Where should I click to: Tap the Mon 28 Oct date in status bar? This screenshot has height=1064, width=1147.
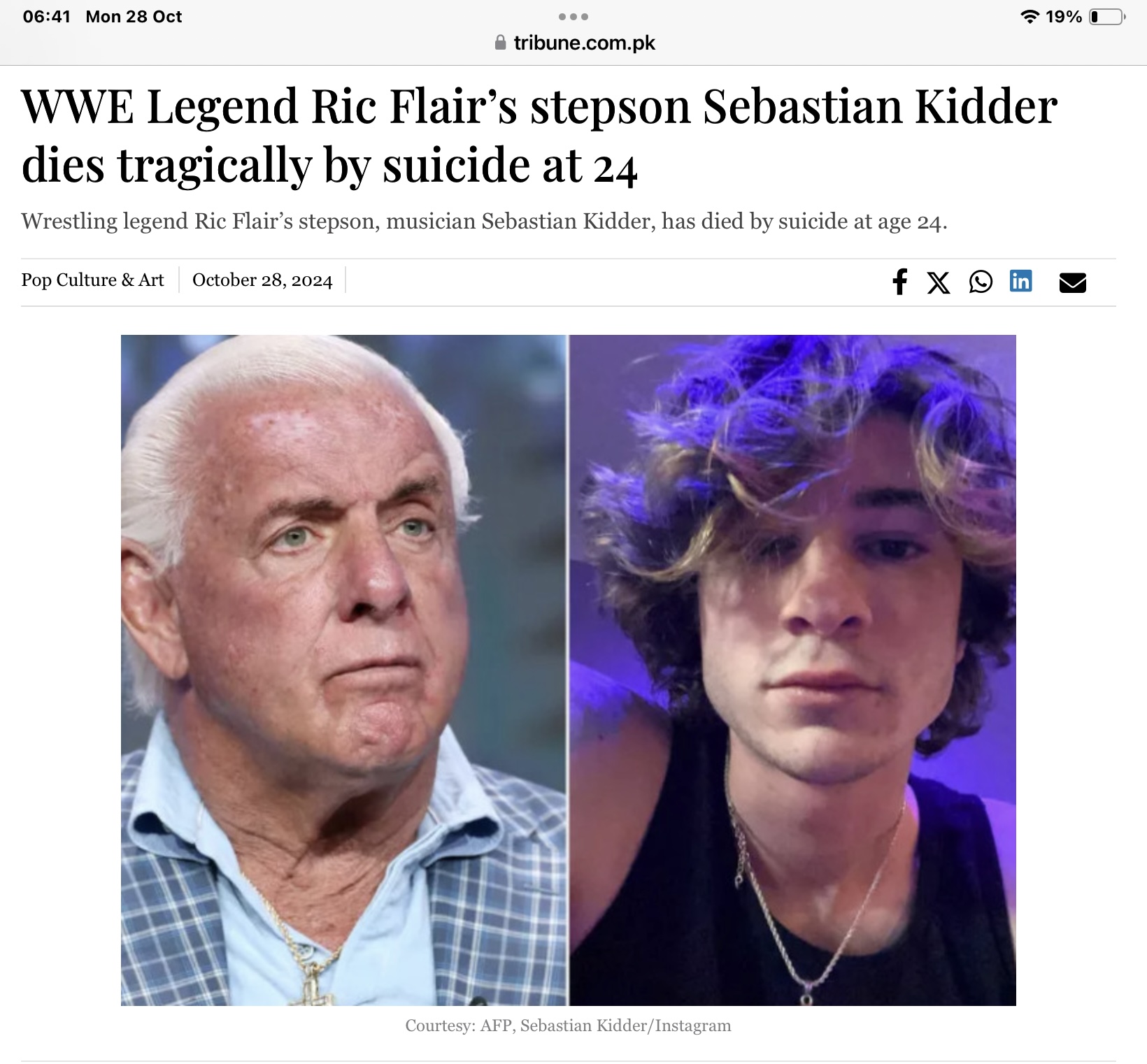(x=134, y=17)
